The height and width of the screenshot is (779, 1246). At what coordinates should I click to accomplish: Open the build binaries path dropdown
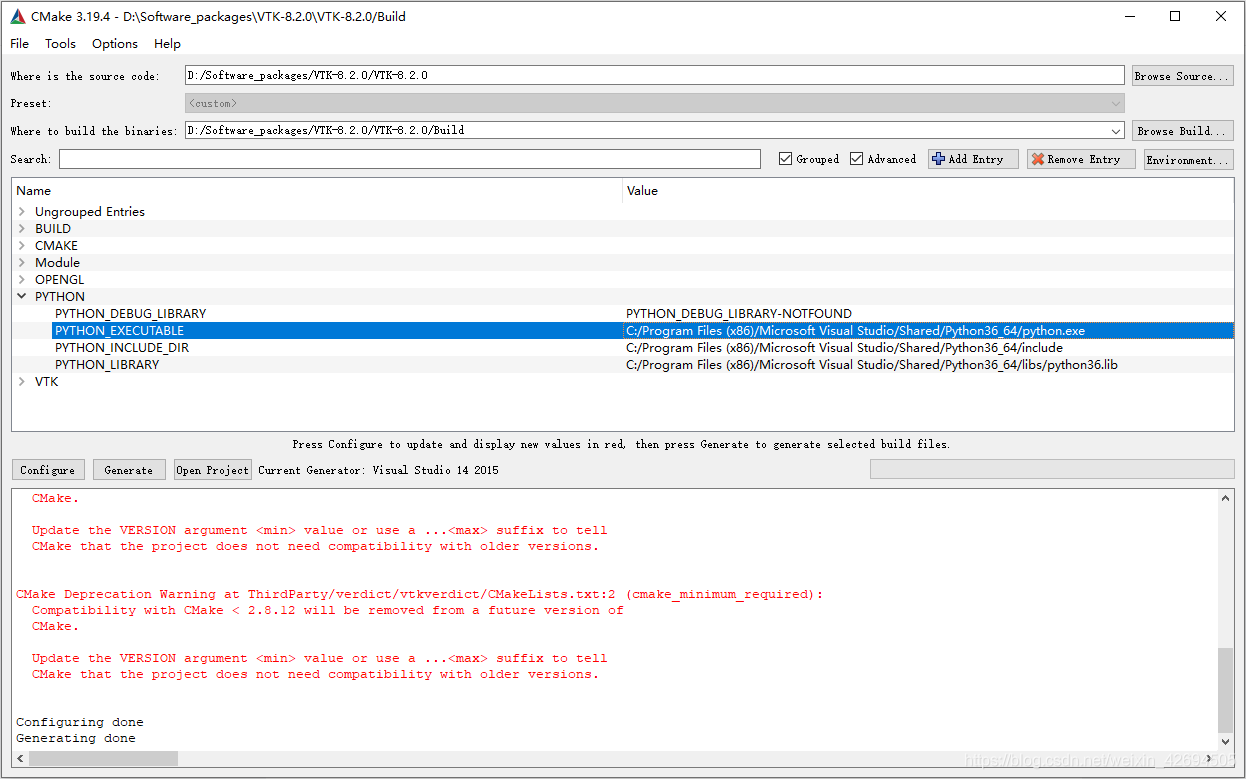point(1116,131)
